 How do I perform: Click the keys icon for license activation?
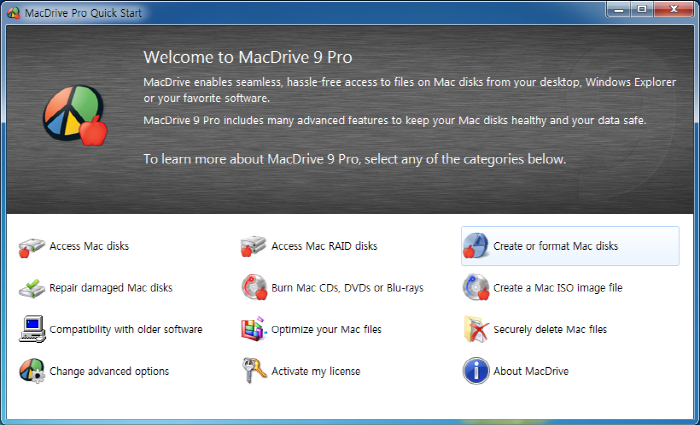(254, 370)
